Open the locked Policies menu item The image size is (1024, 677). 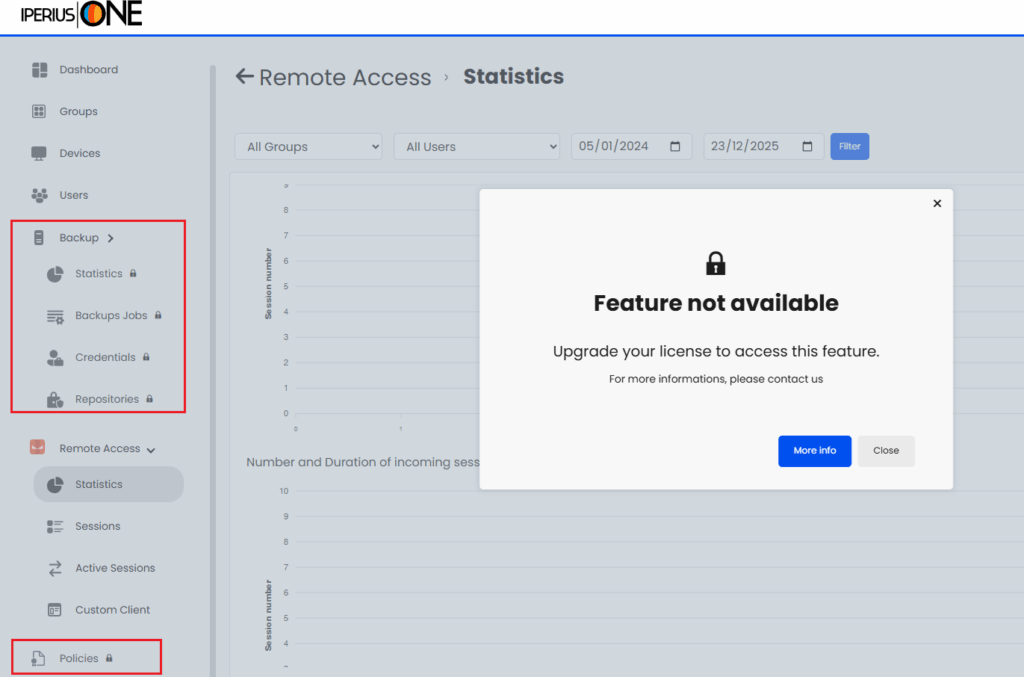[79, 658]
